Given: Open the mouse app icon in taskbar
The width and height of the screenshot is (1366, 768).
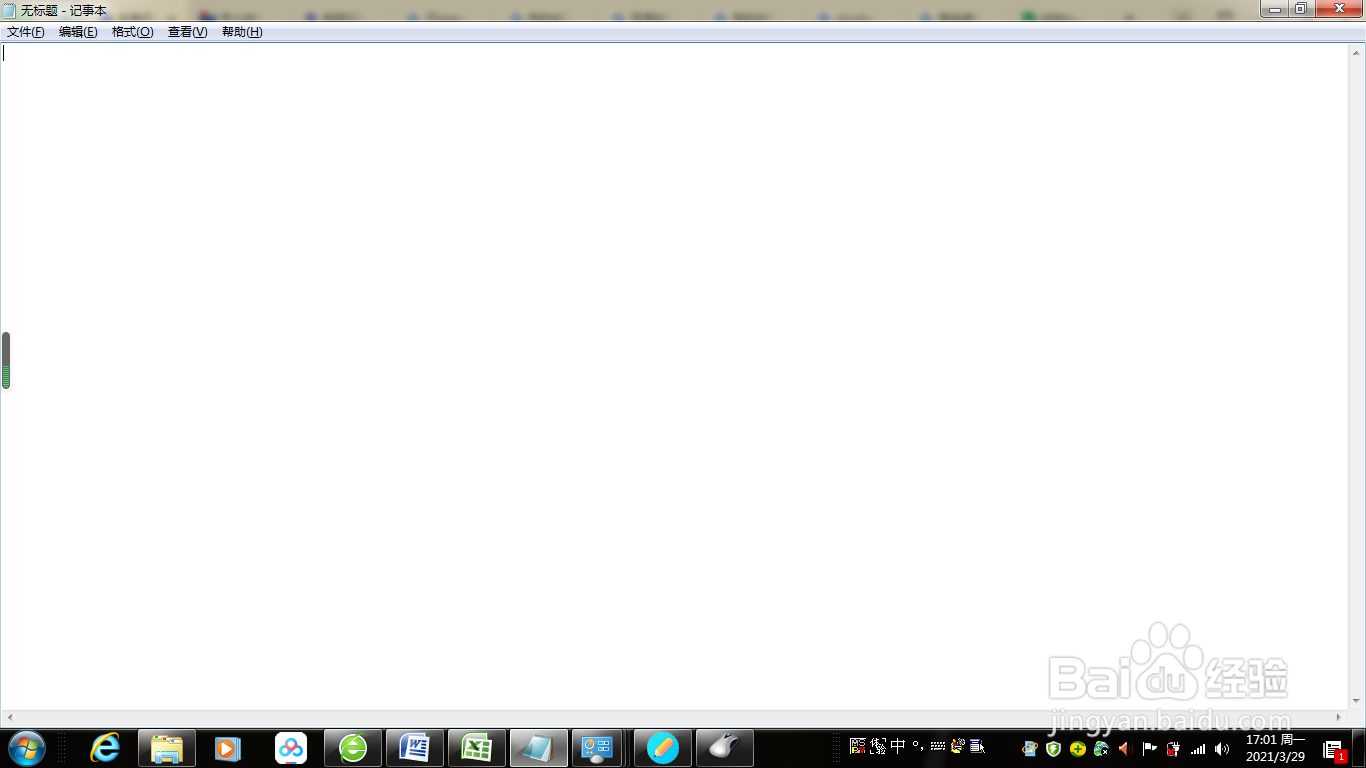Looking at the screenshot, I should tap(725, 748).
